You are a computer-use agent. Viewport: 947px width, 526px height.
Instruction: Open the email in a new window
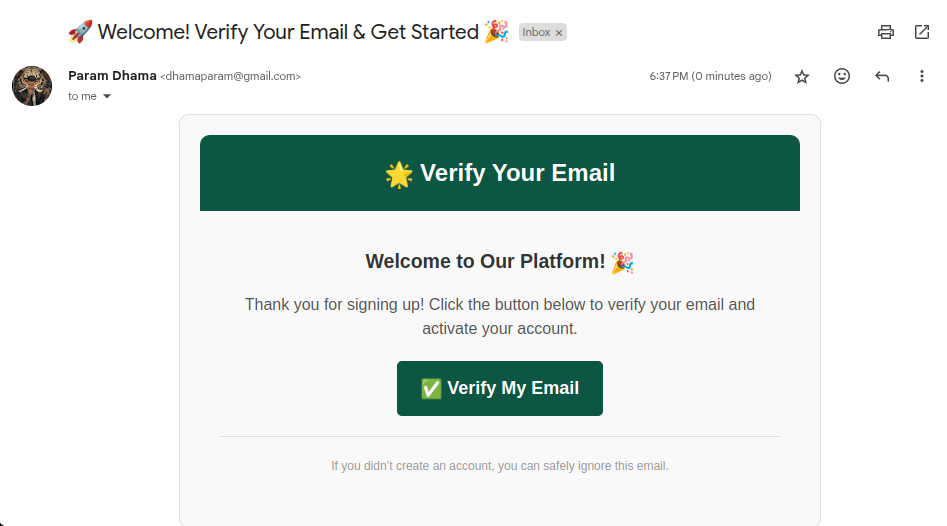click(x=922, y=32)
